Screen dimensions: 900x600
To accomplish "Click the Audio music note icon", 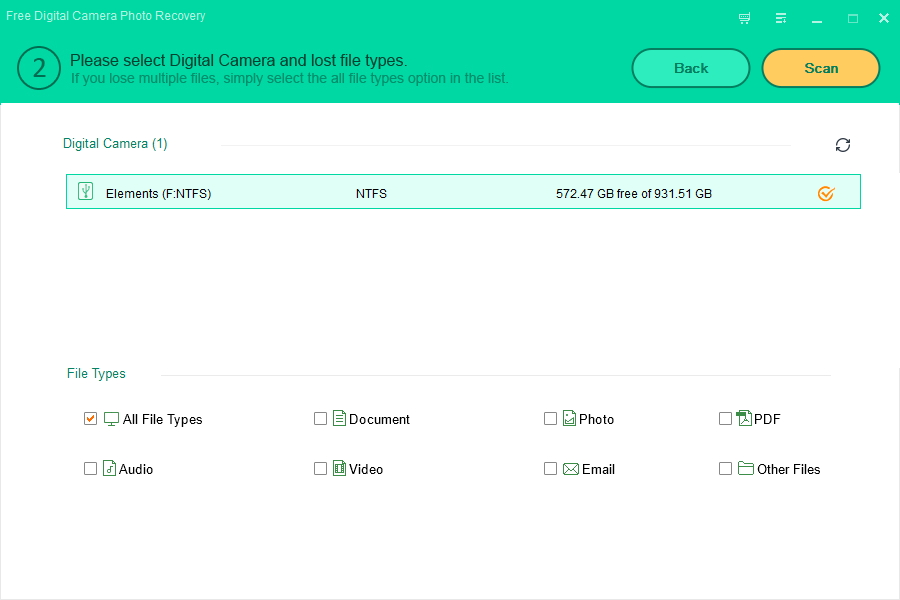I will (109, 468).
